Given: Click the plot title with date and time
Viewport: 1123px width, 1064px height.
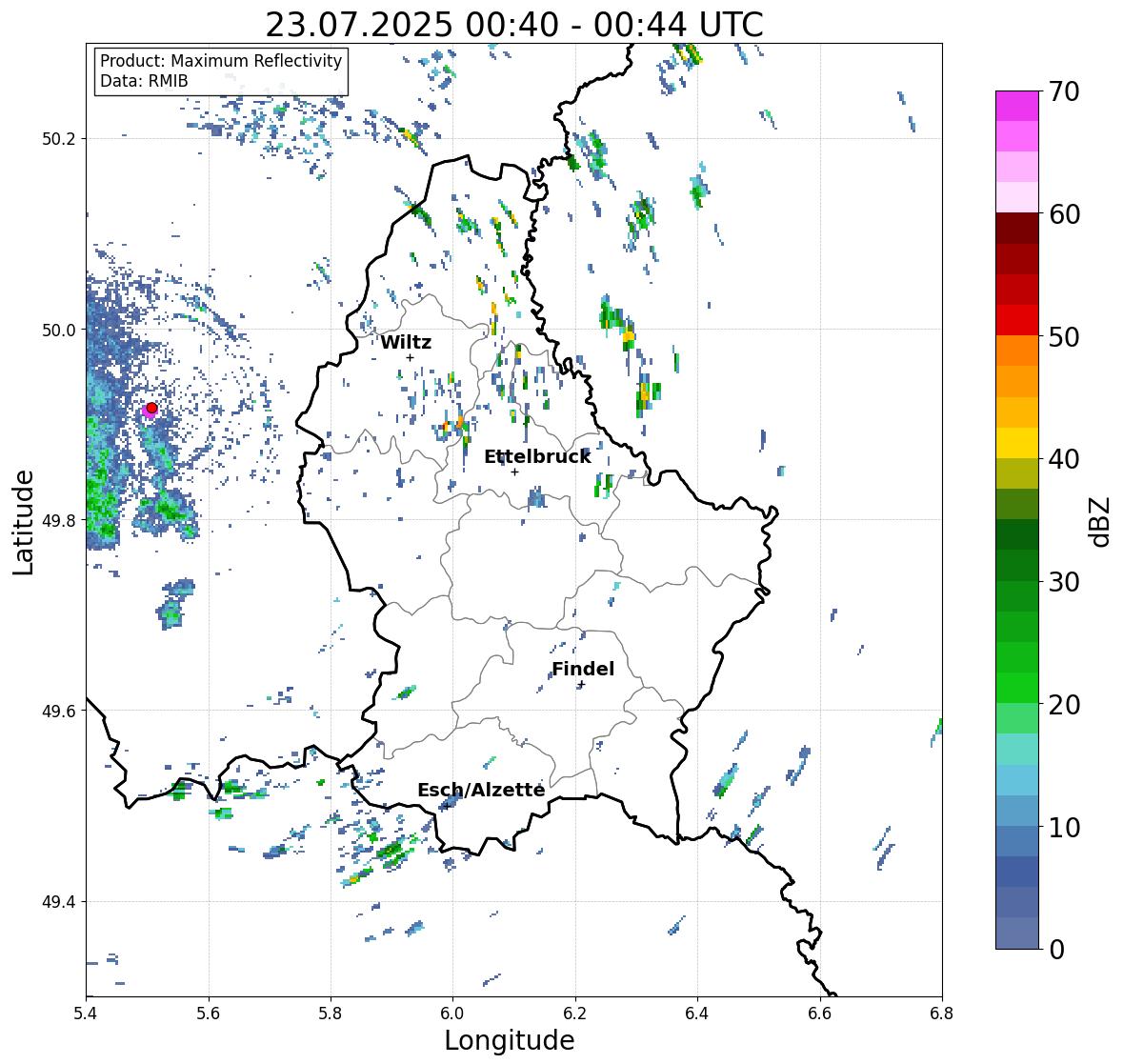Looking at the screenshot, I should (514, 25).
